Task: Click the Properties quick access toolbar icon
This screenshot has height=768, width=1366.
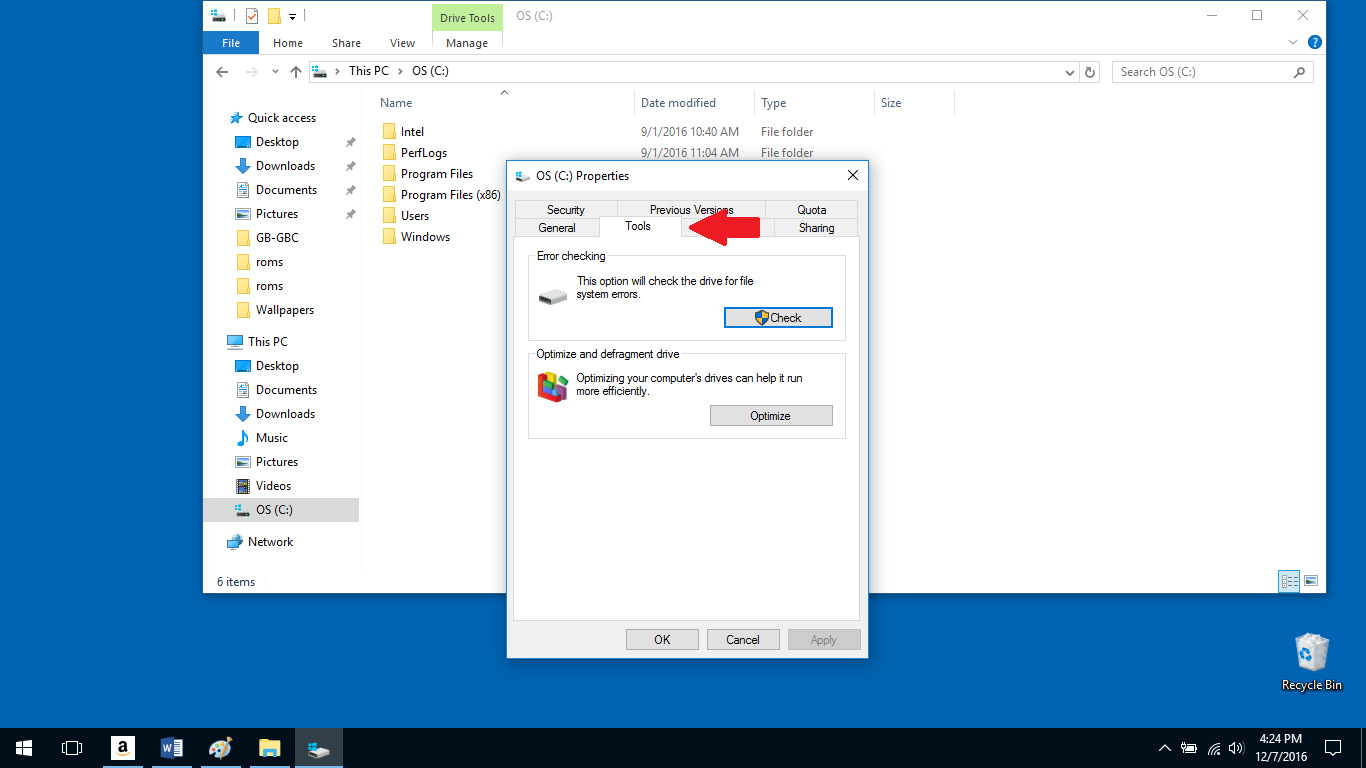Action: coord(252,15)
